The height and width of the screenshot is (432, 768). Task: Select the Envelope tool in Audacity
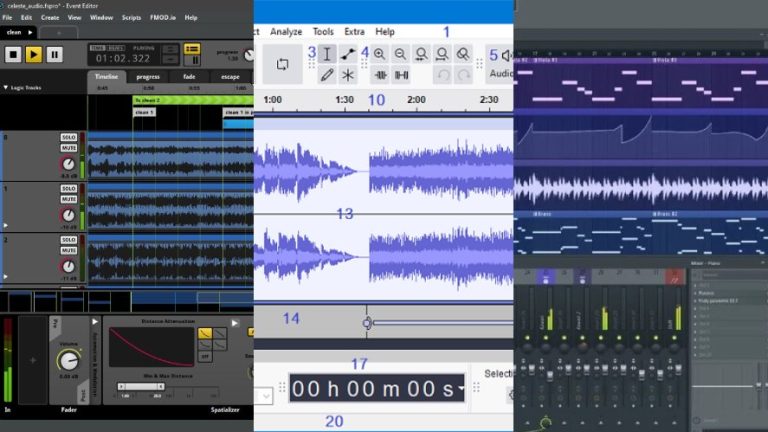(x=348, y=54)
